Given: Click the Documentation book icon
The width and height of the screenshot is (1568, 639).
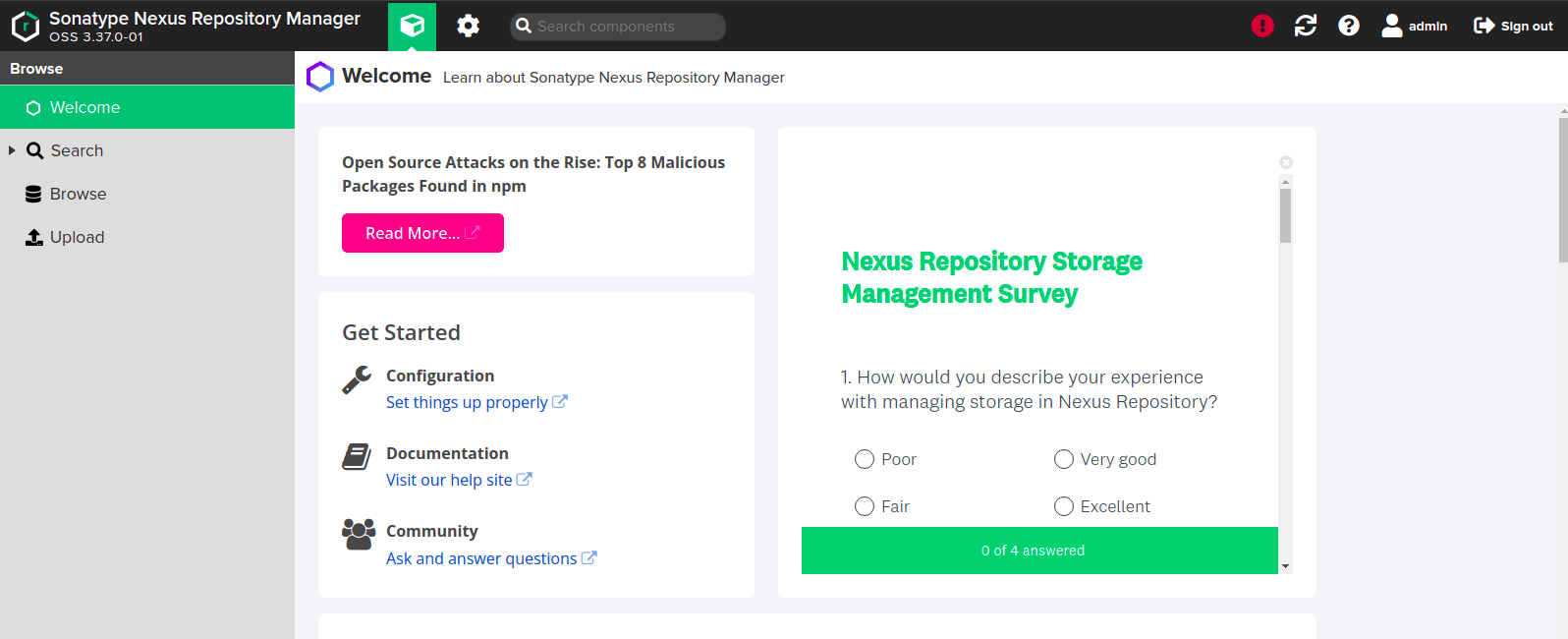Looking at the screenshot, I should pos(357,457).
